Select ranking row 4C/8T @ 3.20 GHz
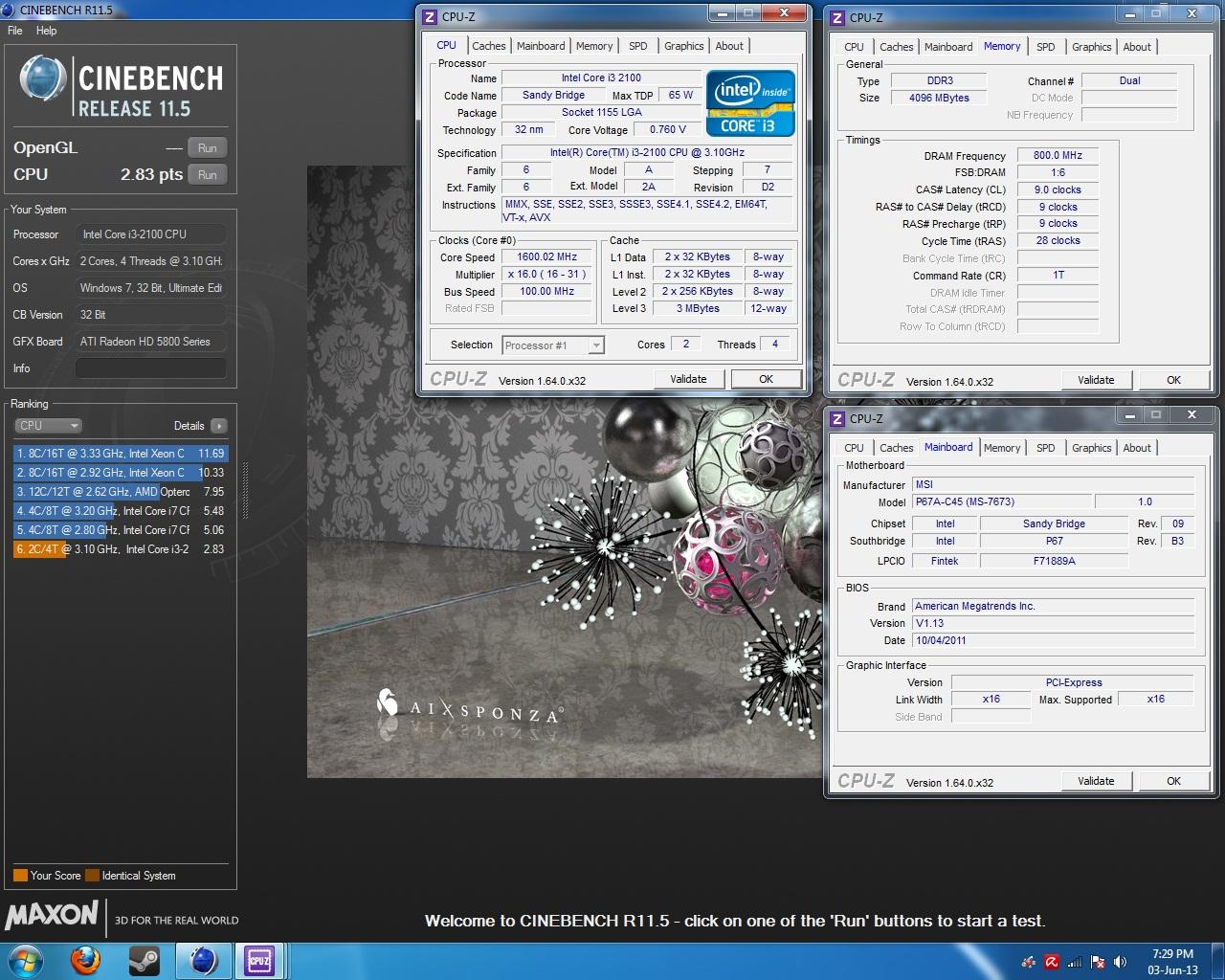 pyautogui.click(x=121, y=511)
